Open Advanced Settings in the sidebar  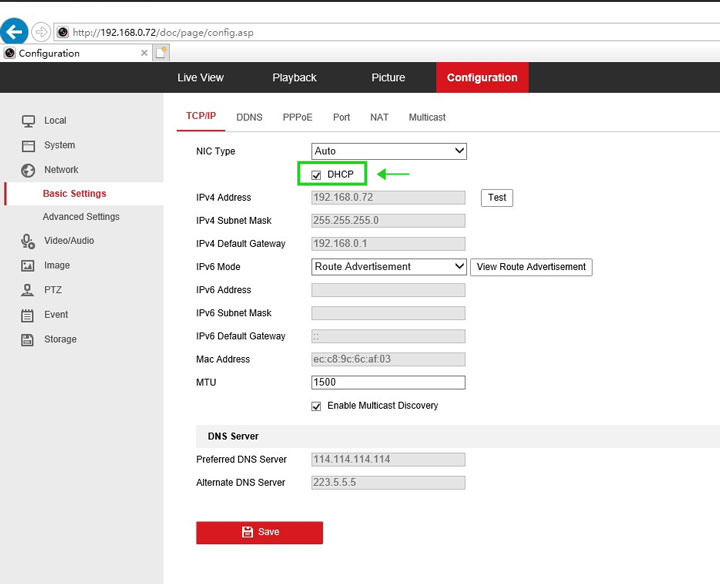pos(81,217)
